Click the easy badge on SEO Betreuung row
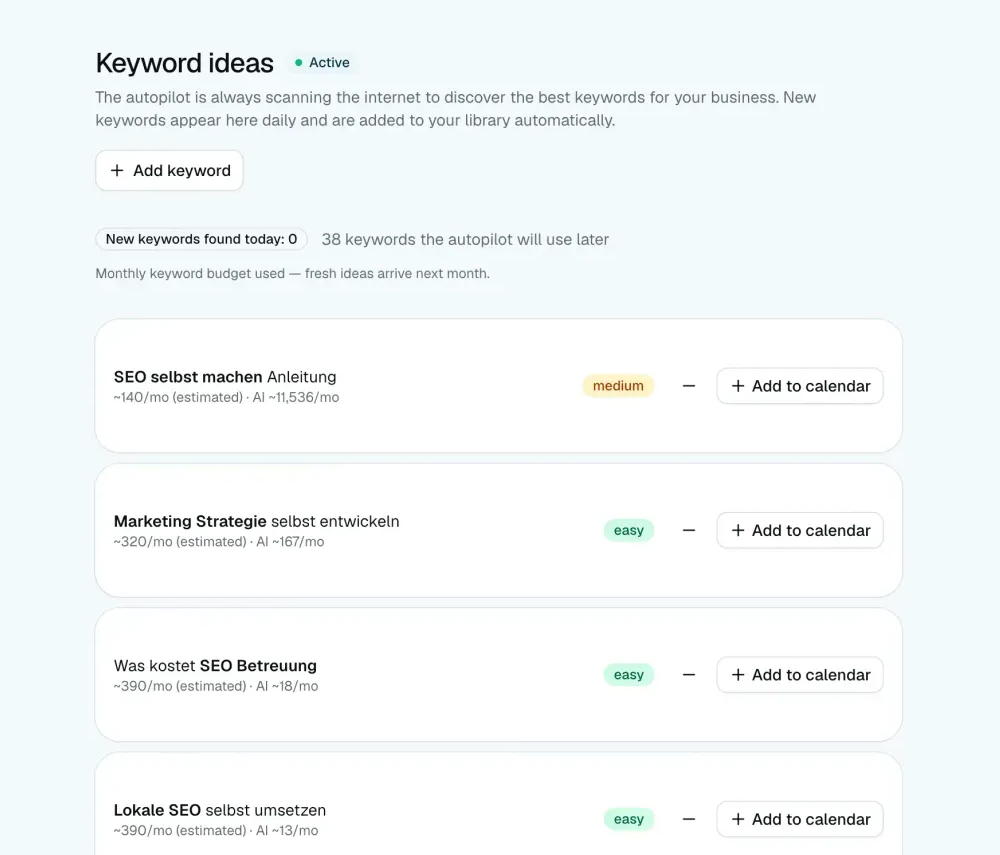Viewport: 1000px width, 855px height. click(x=629, y=675)
